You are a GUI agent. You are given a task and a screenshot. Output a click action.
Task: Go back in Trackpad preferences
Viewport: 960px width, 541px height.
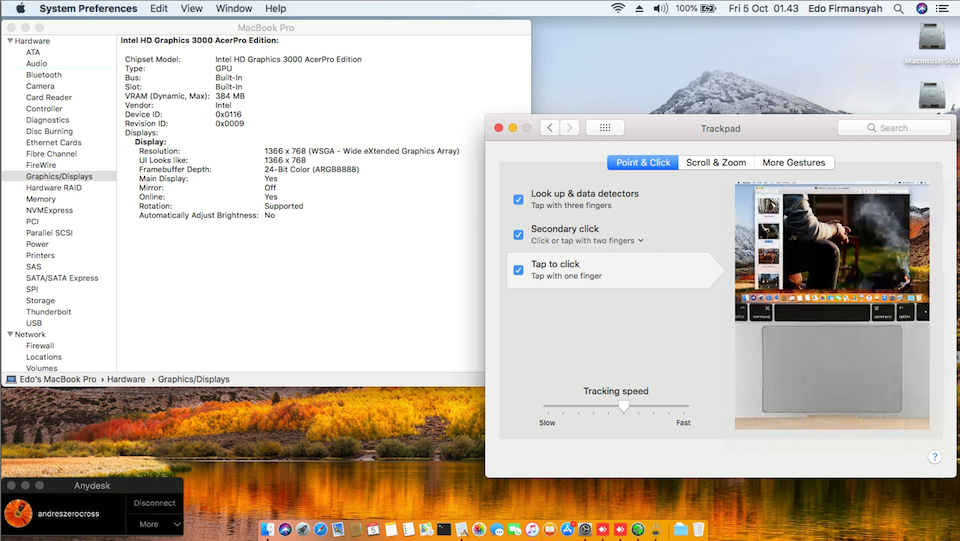(x=550, y=127)
